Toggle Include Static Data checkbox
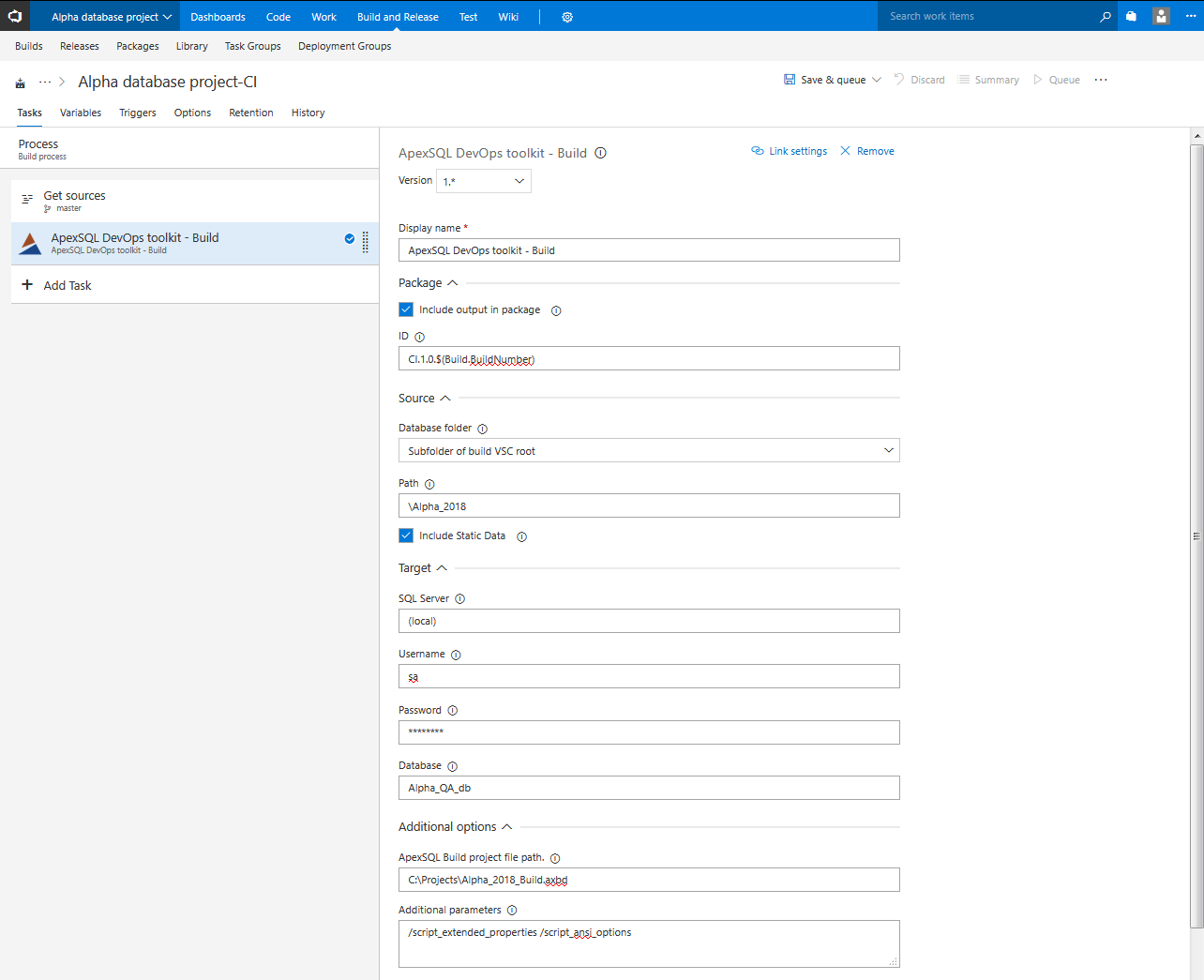Screen dimensions: 1204x980 point(406,535)
